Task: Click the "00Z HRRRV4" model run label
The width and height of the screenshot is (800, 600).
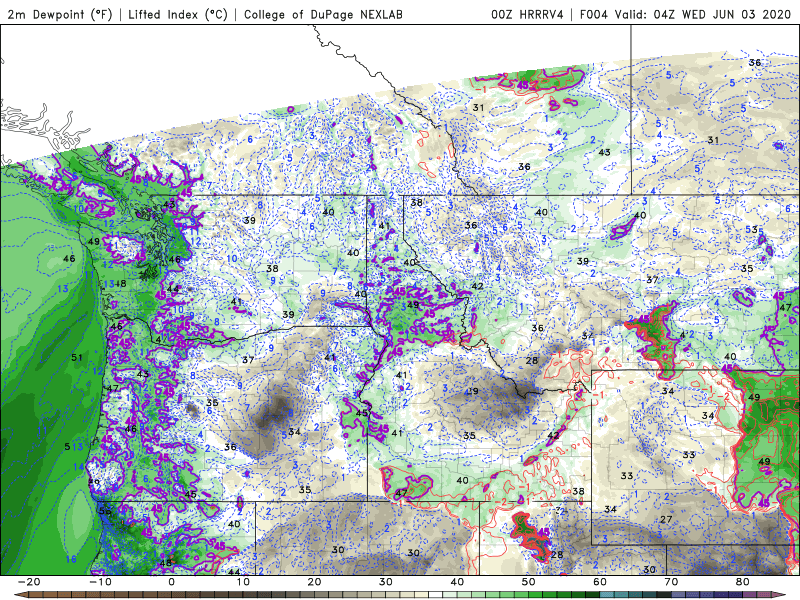Action: click(528, 14)
